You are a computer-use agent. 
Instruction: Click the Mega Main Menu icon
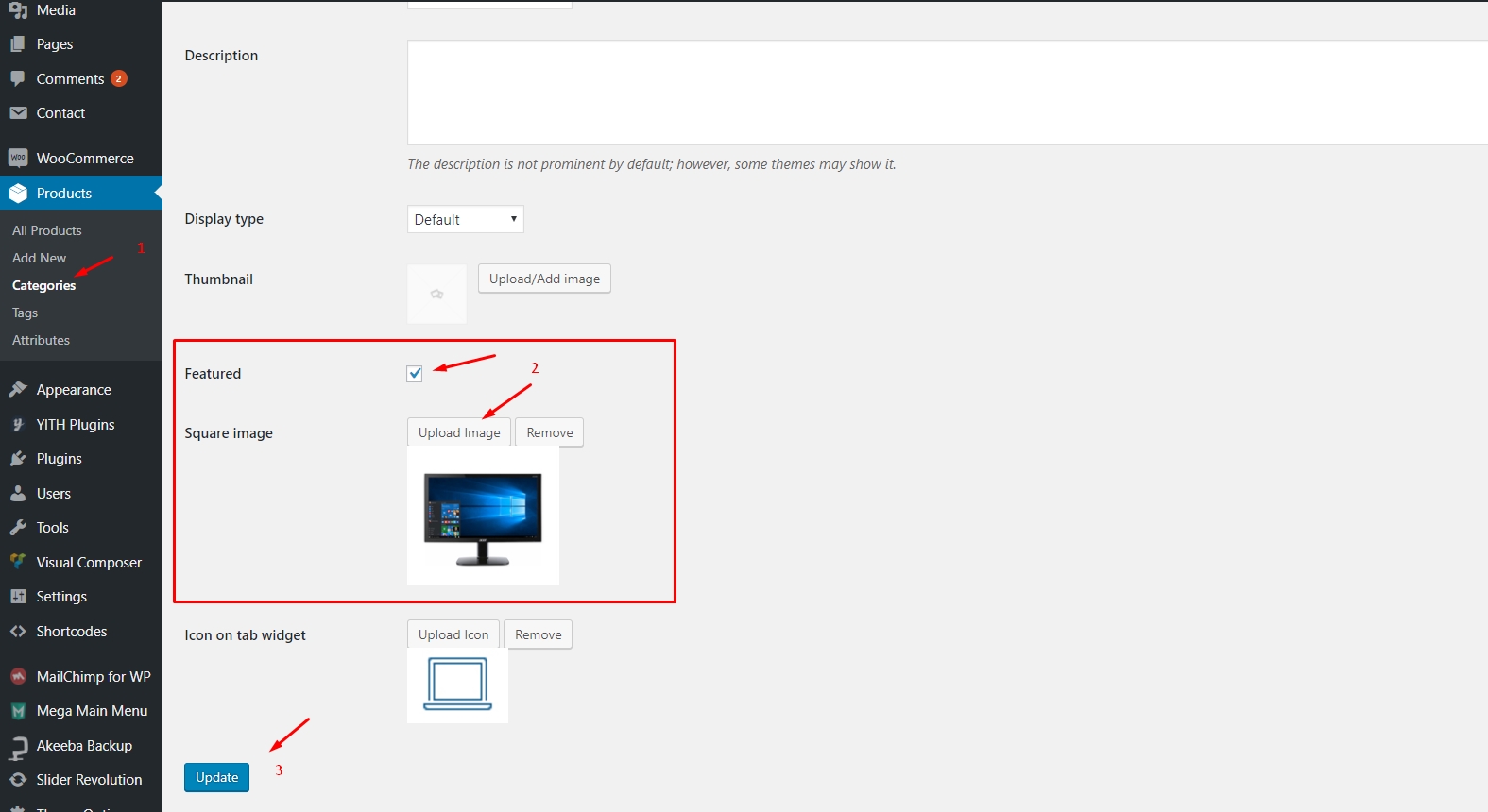click(18, 711)
